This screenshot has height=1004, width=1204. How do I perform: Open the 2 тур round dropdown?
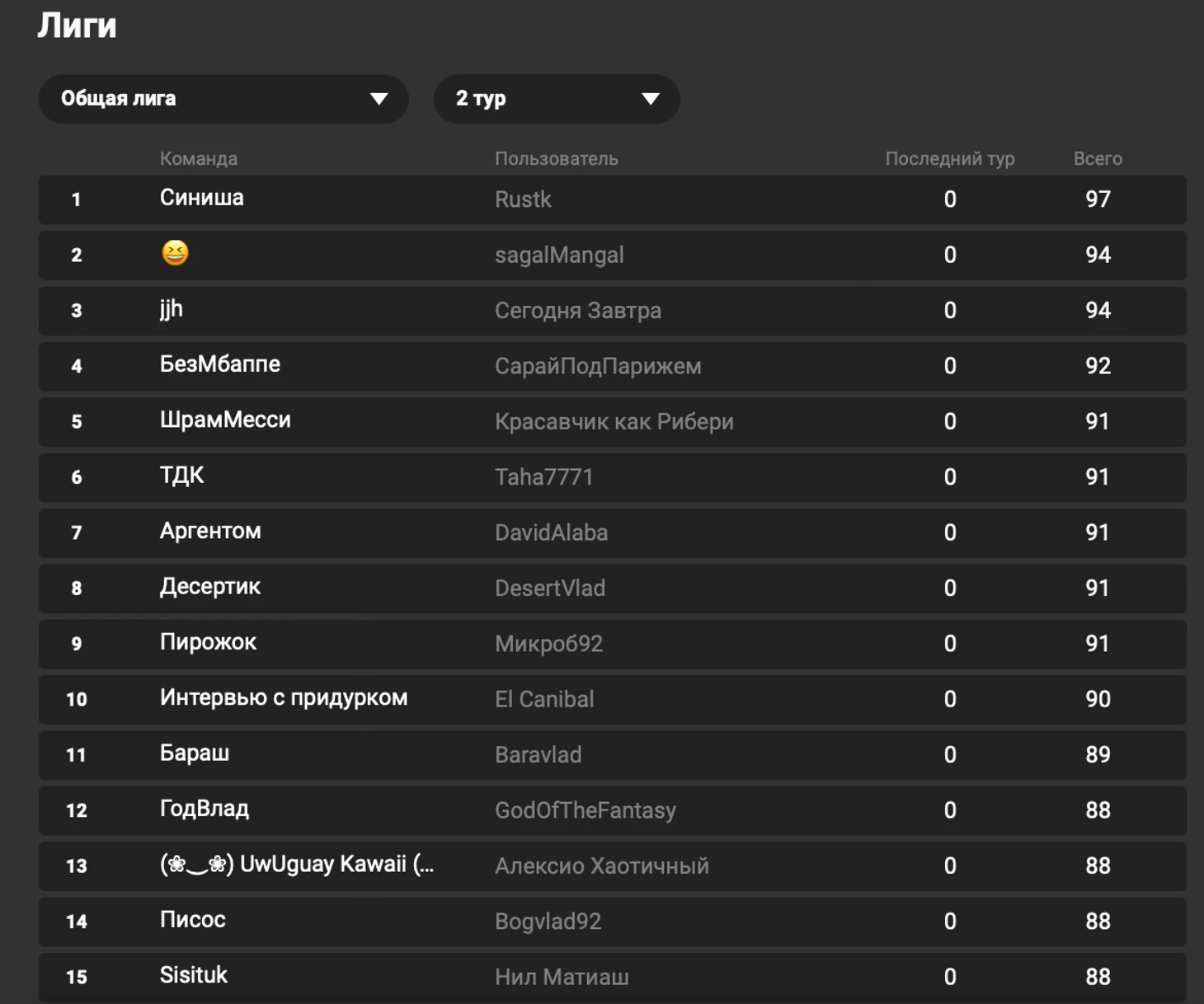pos(557,99)
